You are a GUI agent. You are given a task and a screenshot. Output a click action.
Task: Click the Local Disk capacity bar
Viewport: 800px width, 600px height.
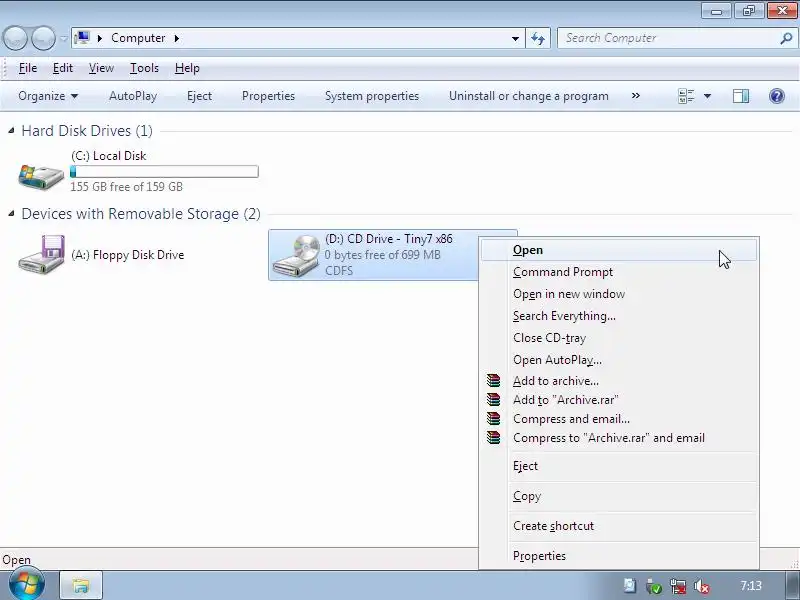tap(164, 171)
